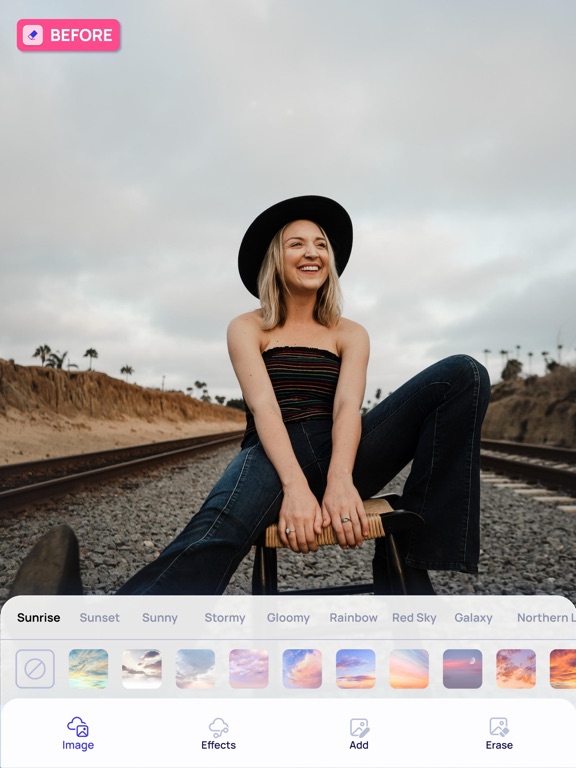Open the Add tool
Image resolution: width=576 pixels, height=768 pixels.
(359, 733)
